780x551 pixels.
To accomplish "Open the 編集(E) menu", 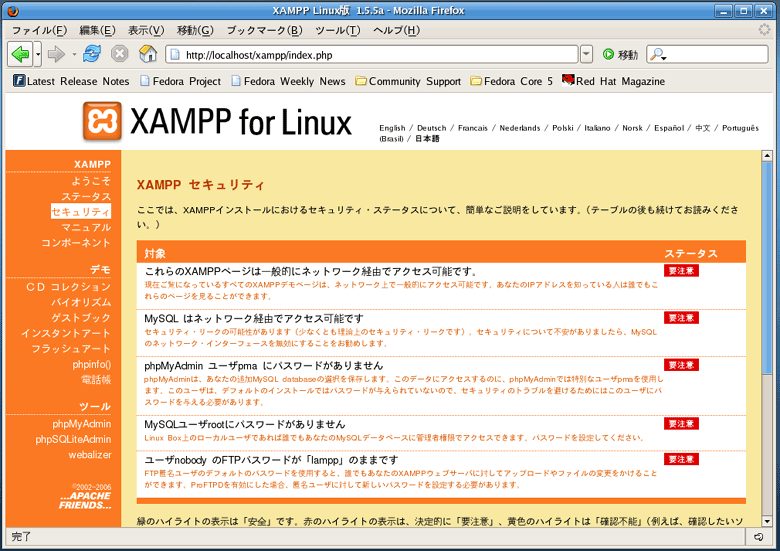I will point(97,30).
